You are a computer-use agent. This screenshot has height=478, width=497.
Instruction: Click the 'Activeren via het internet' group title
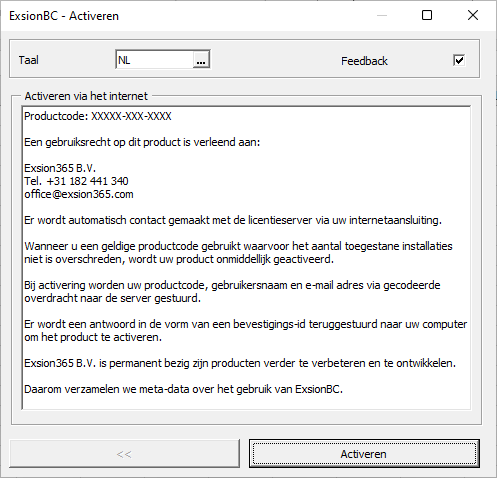coord(86,96)
